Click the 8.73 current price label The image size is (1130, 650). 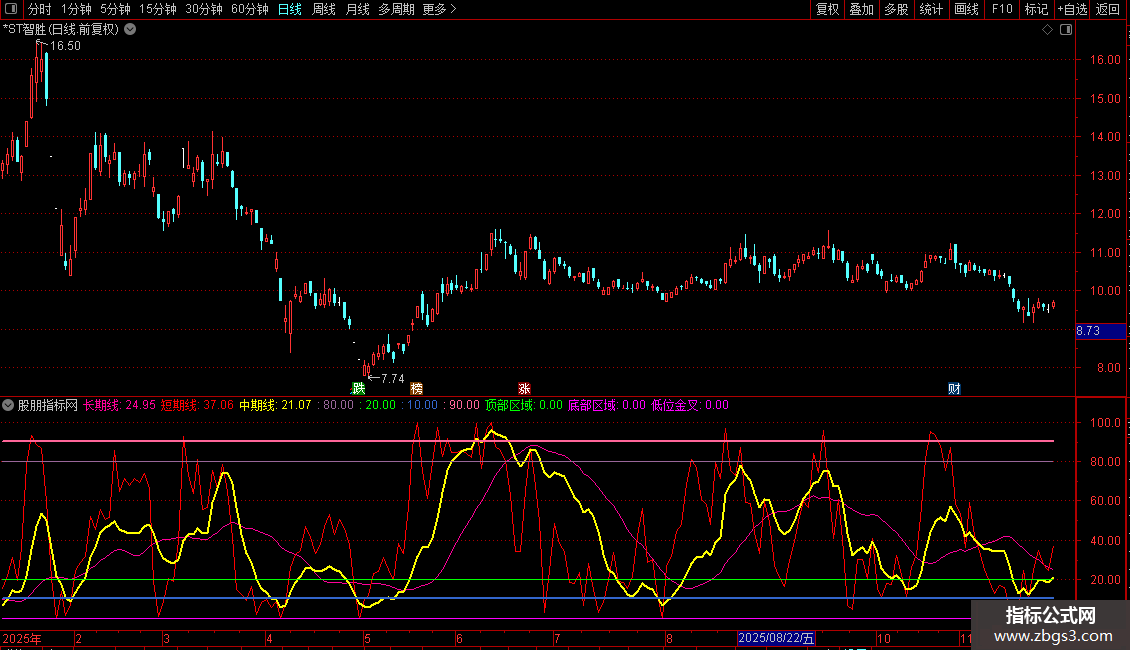[x=1088, y=331]
